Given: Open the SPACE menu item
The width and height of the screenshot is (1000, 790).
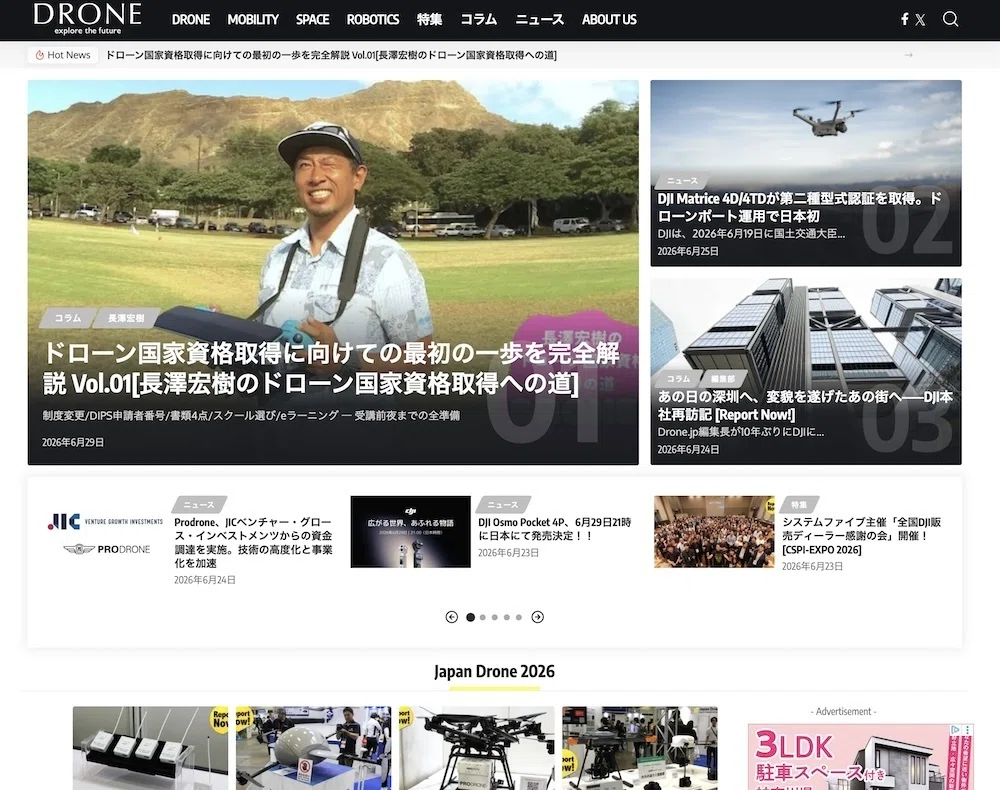Looking at the screenshot, I should 312,20.
